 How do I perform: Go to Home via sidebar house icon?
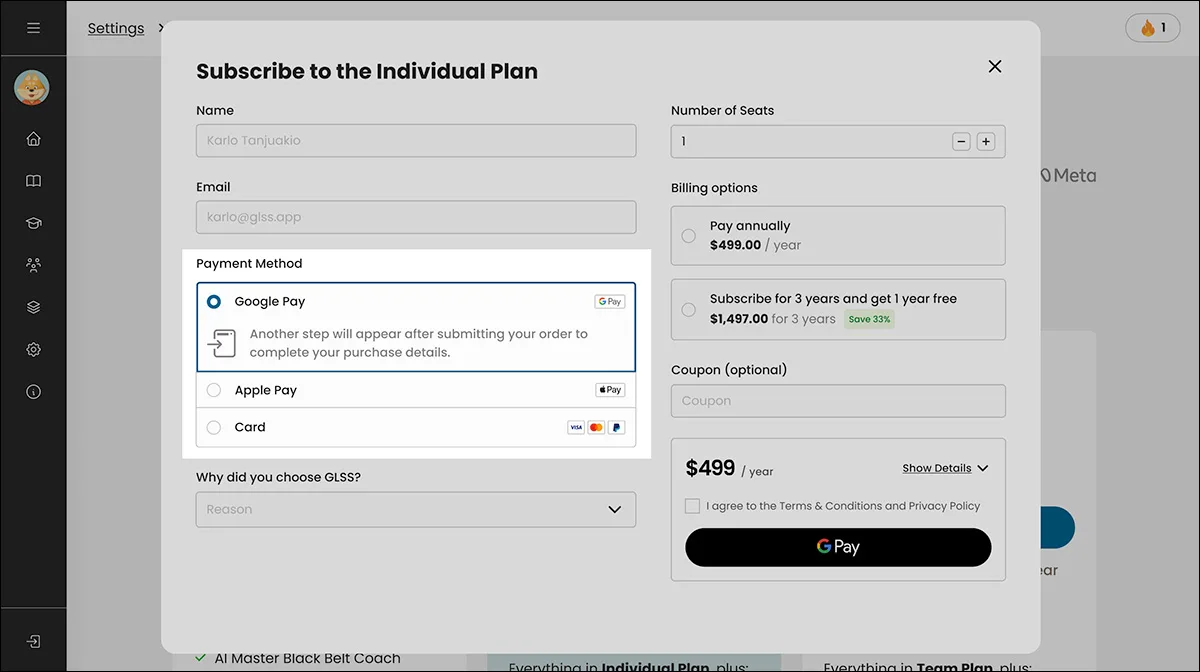(33, 139)
